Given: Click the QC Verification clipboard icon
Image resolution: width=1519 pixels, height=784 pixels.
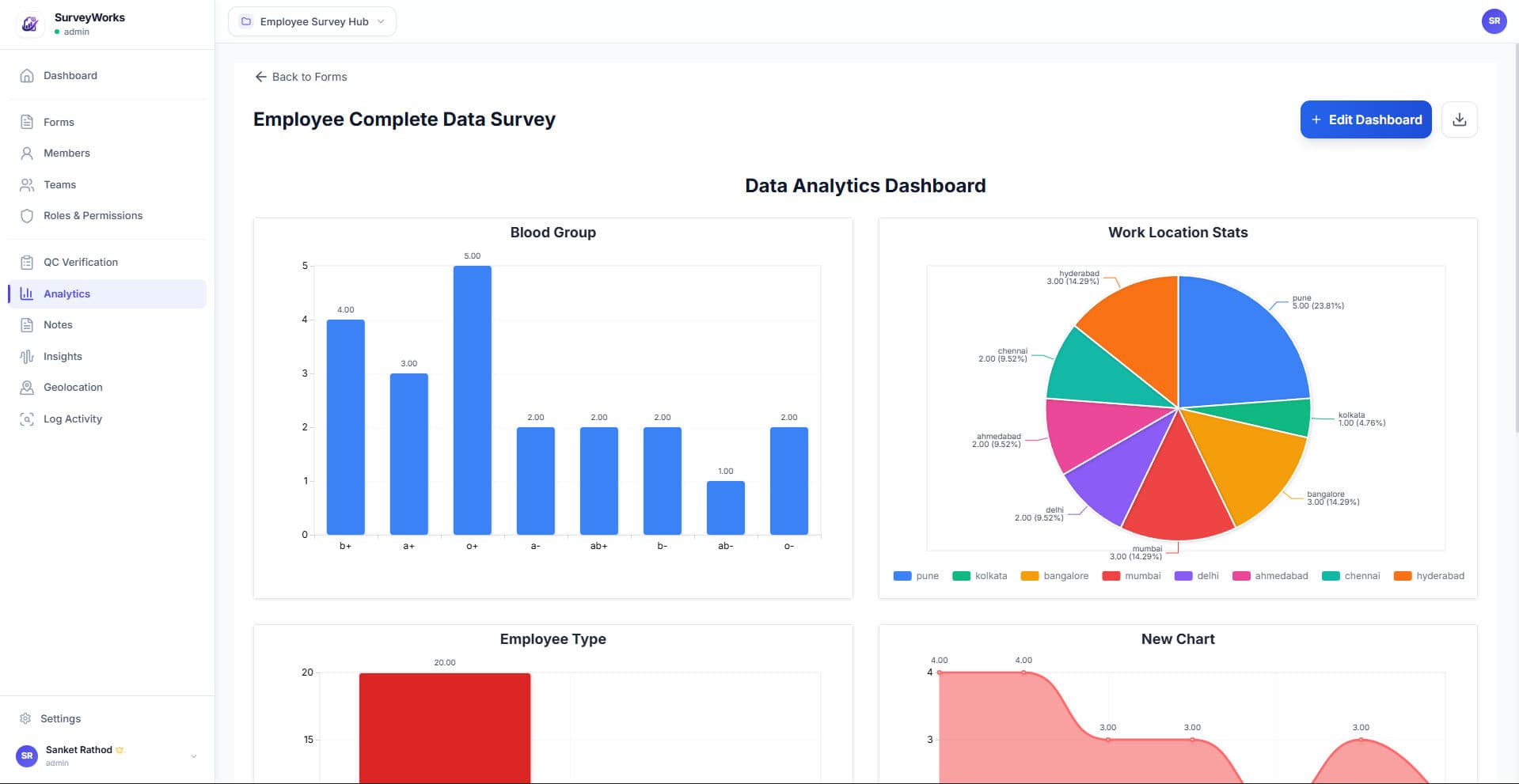Looking at the screenshot, I should (x=27, y=263).
